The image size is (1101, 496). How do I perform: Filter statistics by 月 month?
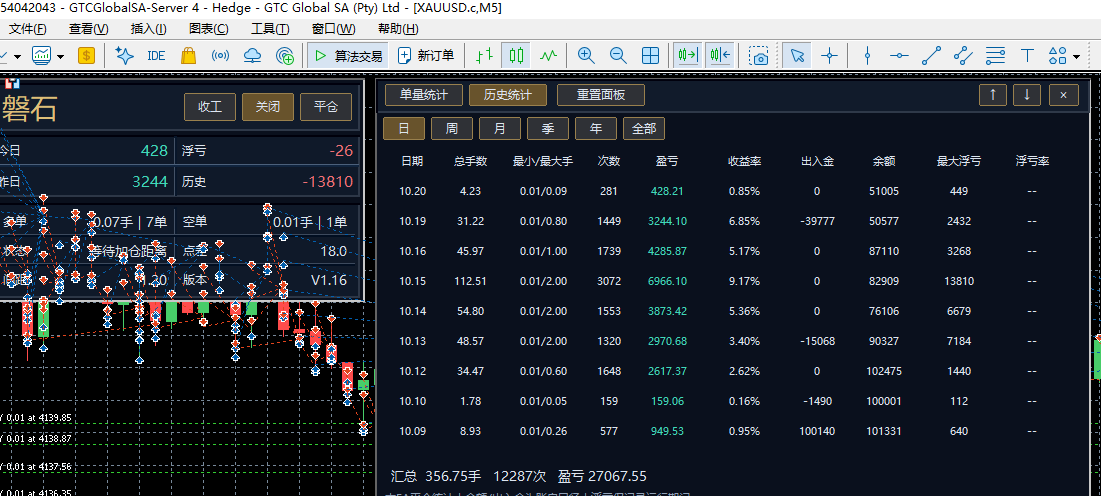click(x=500, y=129)
